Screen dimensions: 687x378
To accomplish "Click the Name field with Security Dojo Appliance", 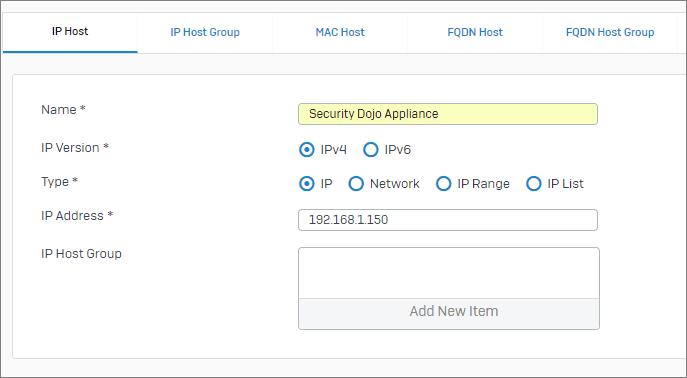I will (x=448, y=114).
